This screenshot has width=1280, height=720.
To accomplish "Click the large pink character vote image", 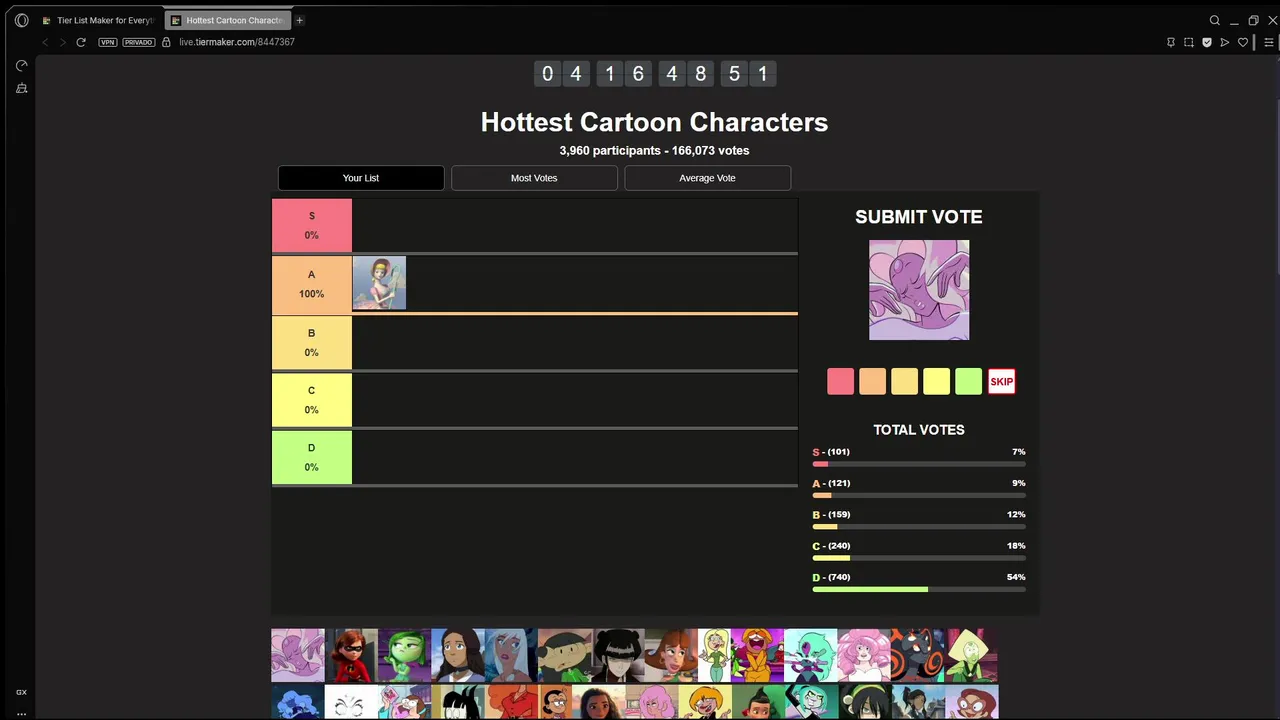I will click(x=919, y=290).
